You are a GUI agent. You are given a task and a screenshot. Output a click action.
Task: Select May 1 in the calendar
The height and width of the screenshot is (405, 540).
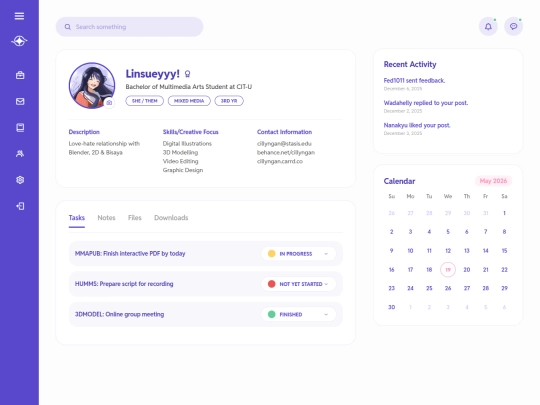coord(504,213)
